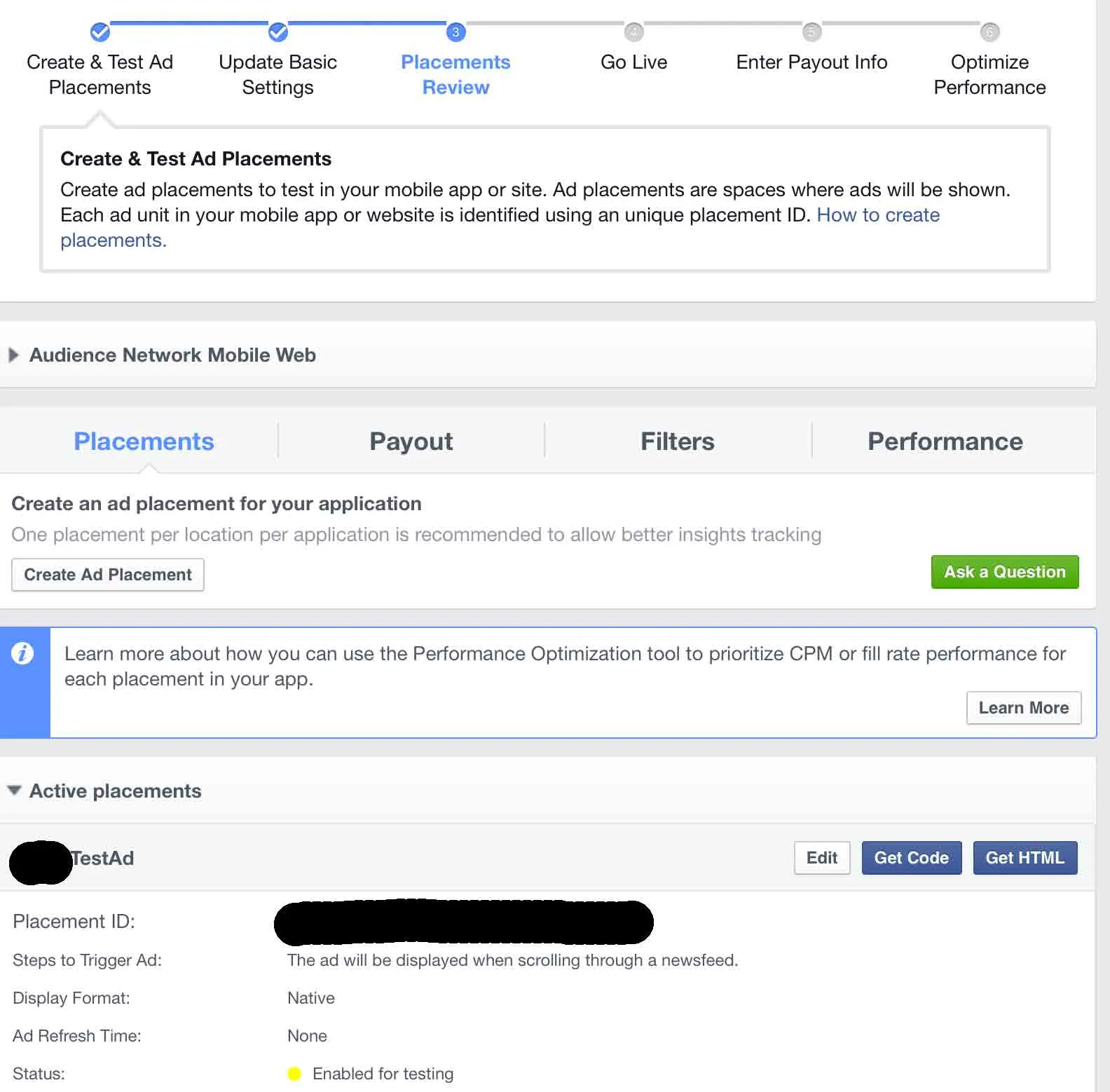Click the completed step one checkmark icon

click(100, 32)
